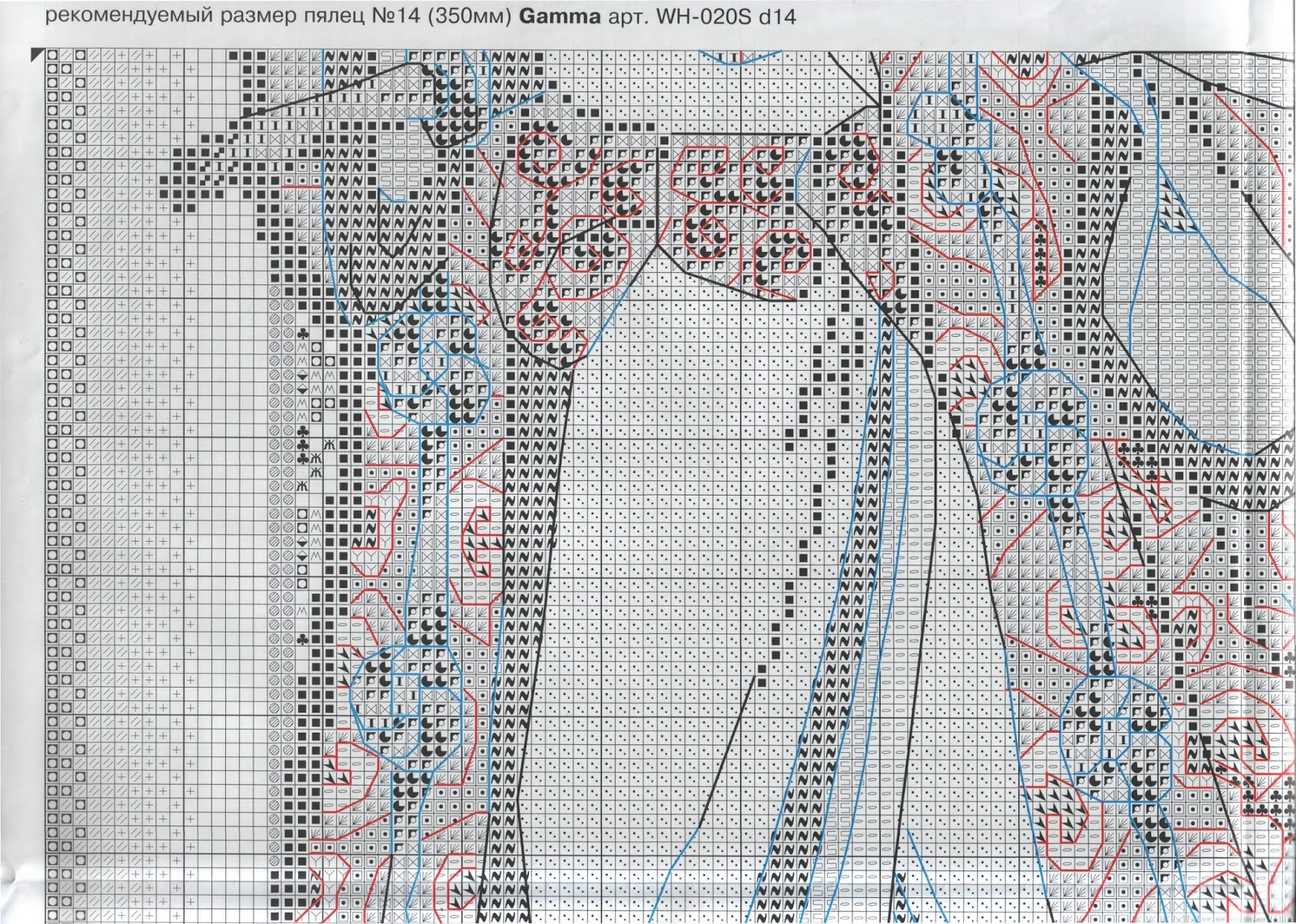Viewport: 1296px width, 924px height.
Task: Click the black corner triangle marker of the chart
Action: tap(36, 55)
